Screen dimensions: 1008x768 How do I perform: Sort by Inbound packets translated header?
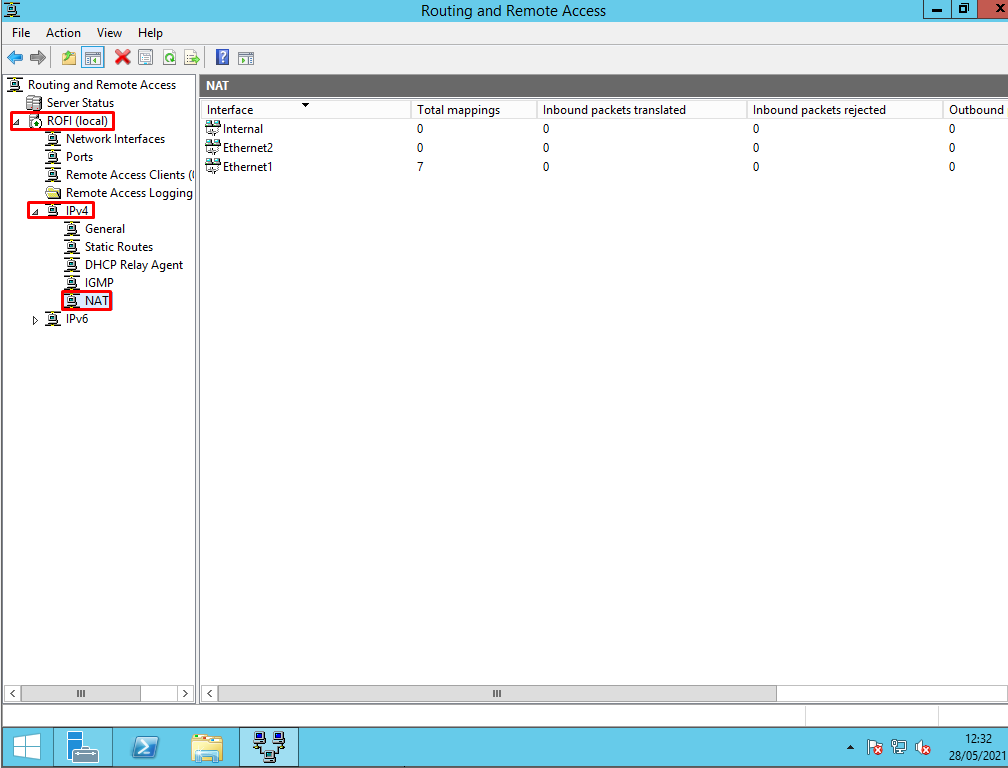pyautogui.click(x=642, y=110)
